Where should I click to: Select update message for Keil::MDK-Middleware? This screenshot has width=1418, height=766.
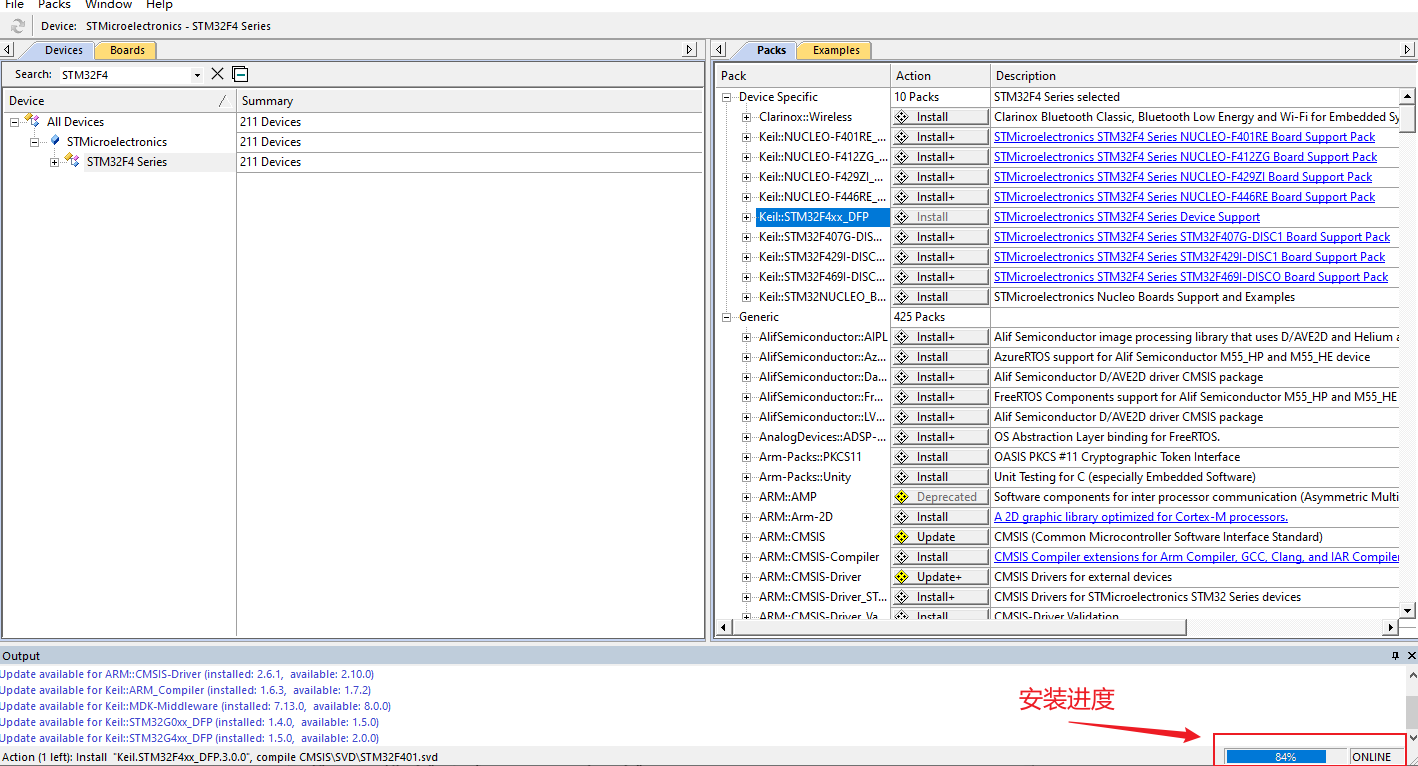point(195,706)
